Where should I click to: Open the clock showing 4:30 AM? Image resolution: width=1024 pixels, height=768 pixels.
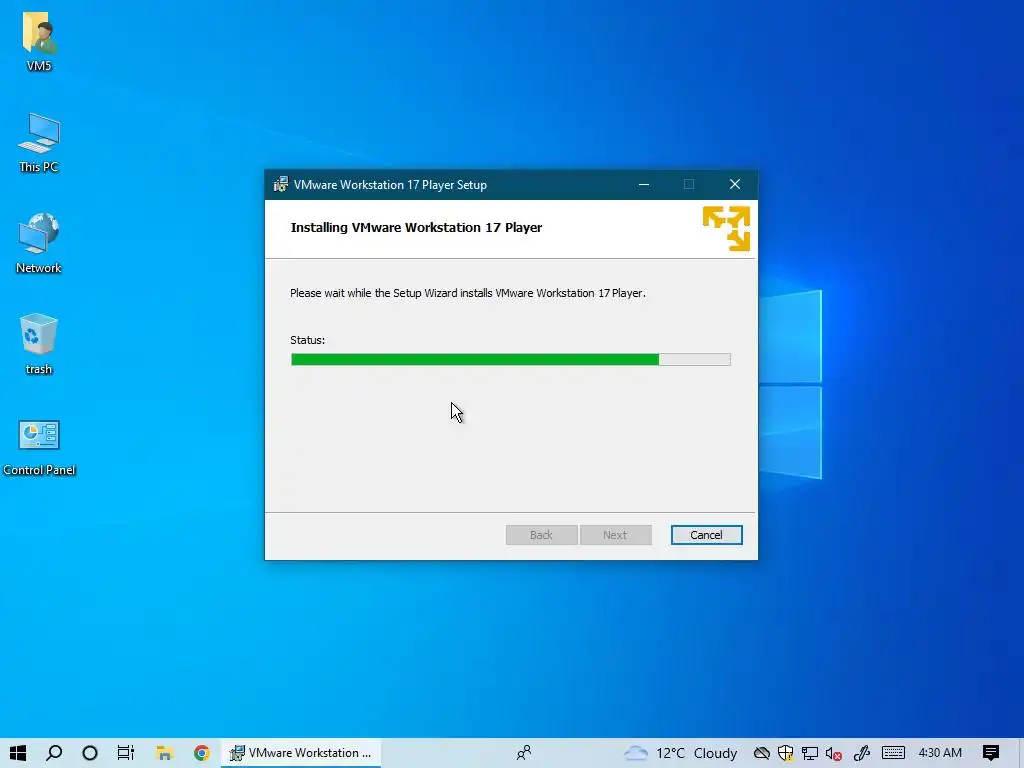(x=940, y=753)
